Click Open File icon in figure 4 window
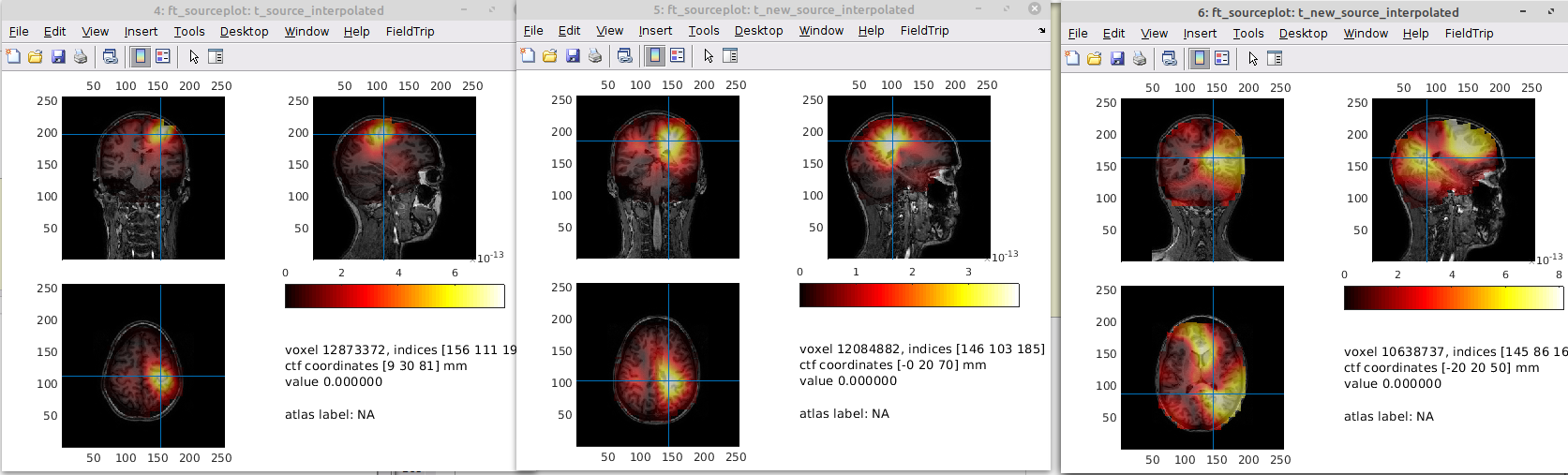Screen dimensions: 1568x475 tap(36, 57)
